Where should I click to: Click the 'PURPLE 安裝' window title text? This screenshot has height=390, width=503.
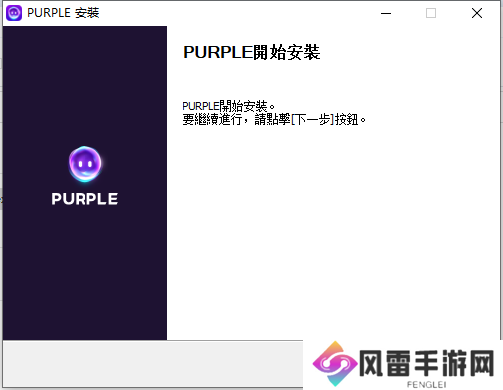click(63, 13)
